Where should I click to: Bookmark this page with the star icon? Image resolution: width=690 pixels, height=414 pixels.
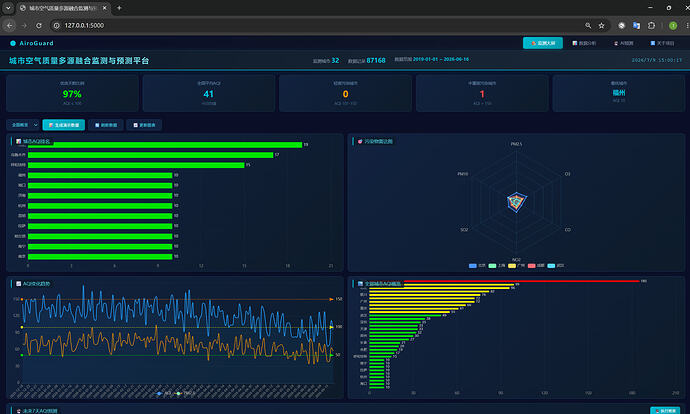pos(601,26)
